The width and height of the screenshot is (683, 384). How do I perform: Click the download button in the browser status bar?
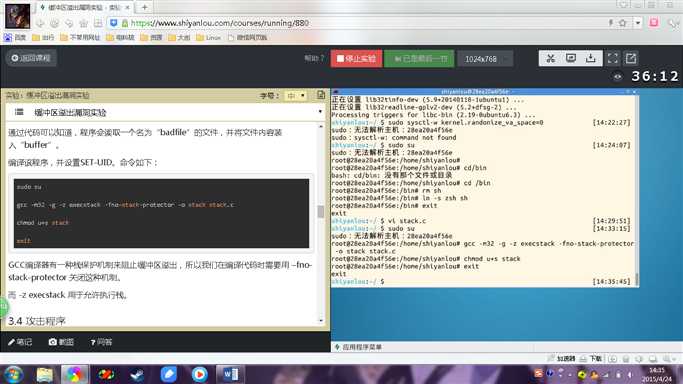click(x=591, y=359)
